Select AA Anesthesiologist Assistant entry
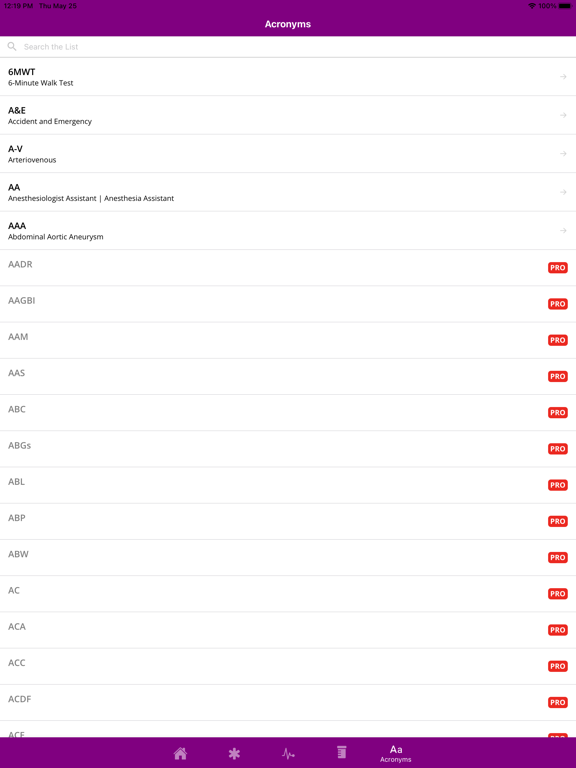Image resolution: width=576 pixels, height=768 pixels. click(x=288, y=192)
